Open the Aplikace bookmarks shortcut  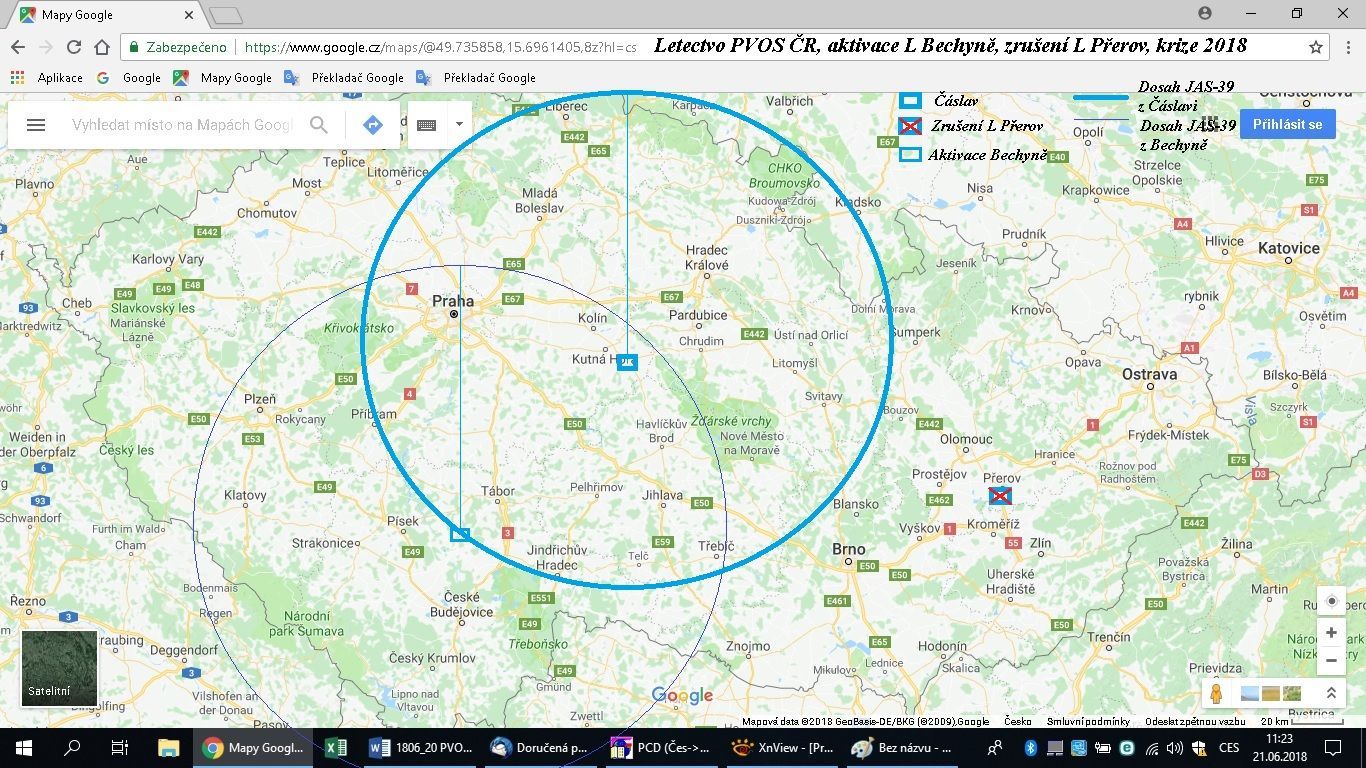(x=48, y=77)
